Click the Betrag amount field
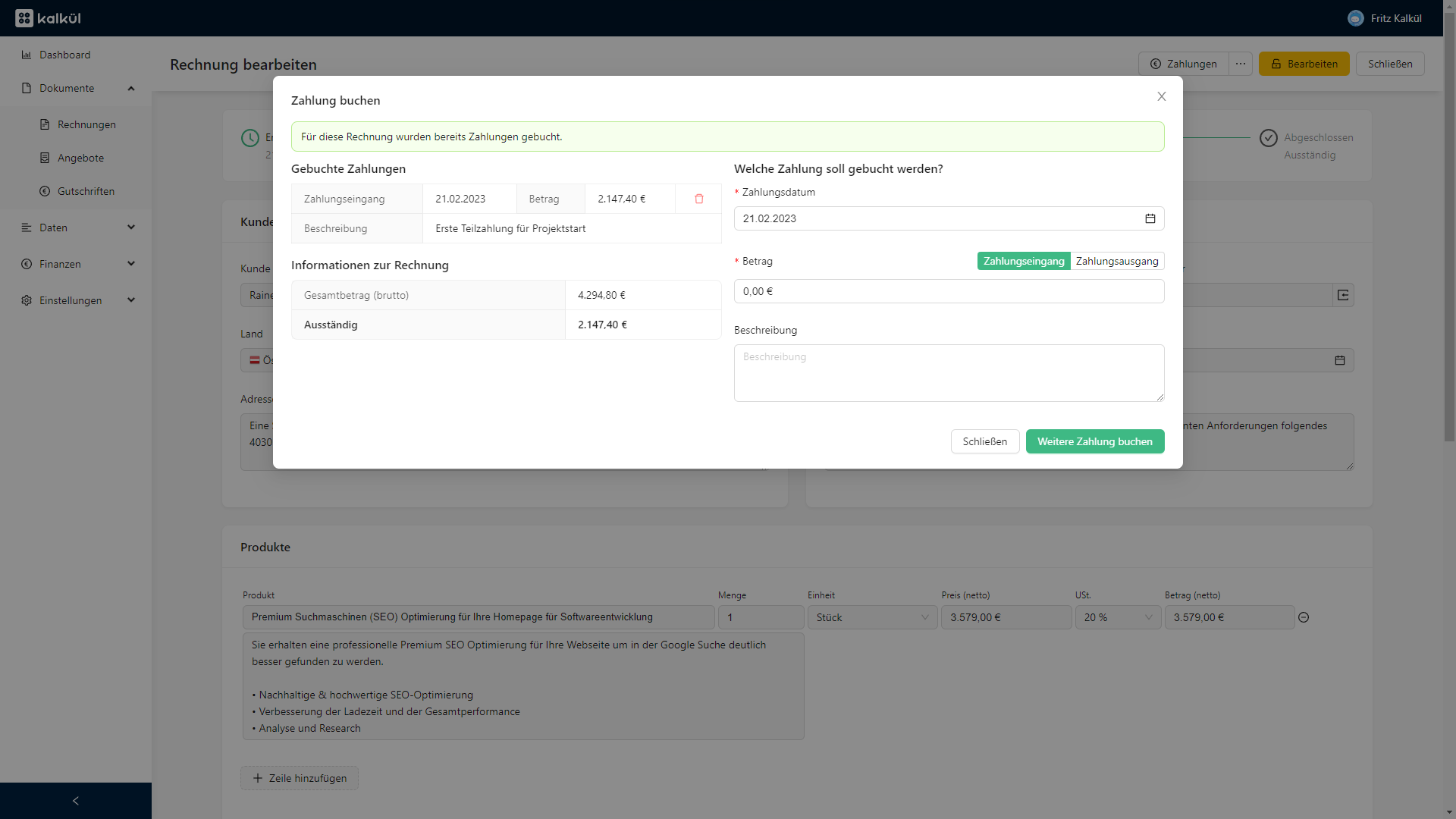The width and height of the screenshot is (1456, 819). [x=948, y=291]
